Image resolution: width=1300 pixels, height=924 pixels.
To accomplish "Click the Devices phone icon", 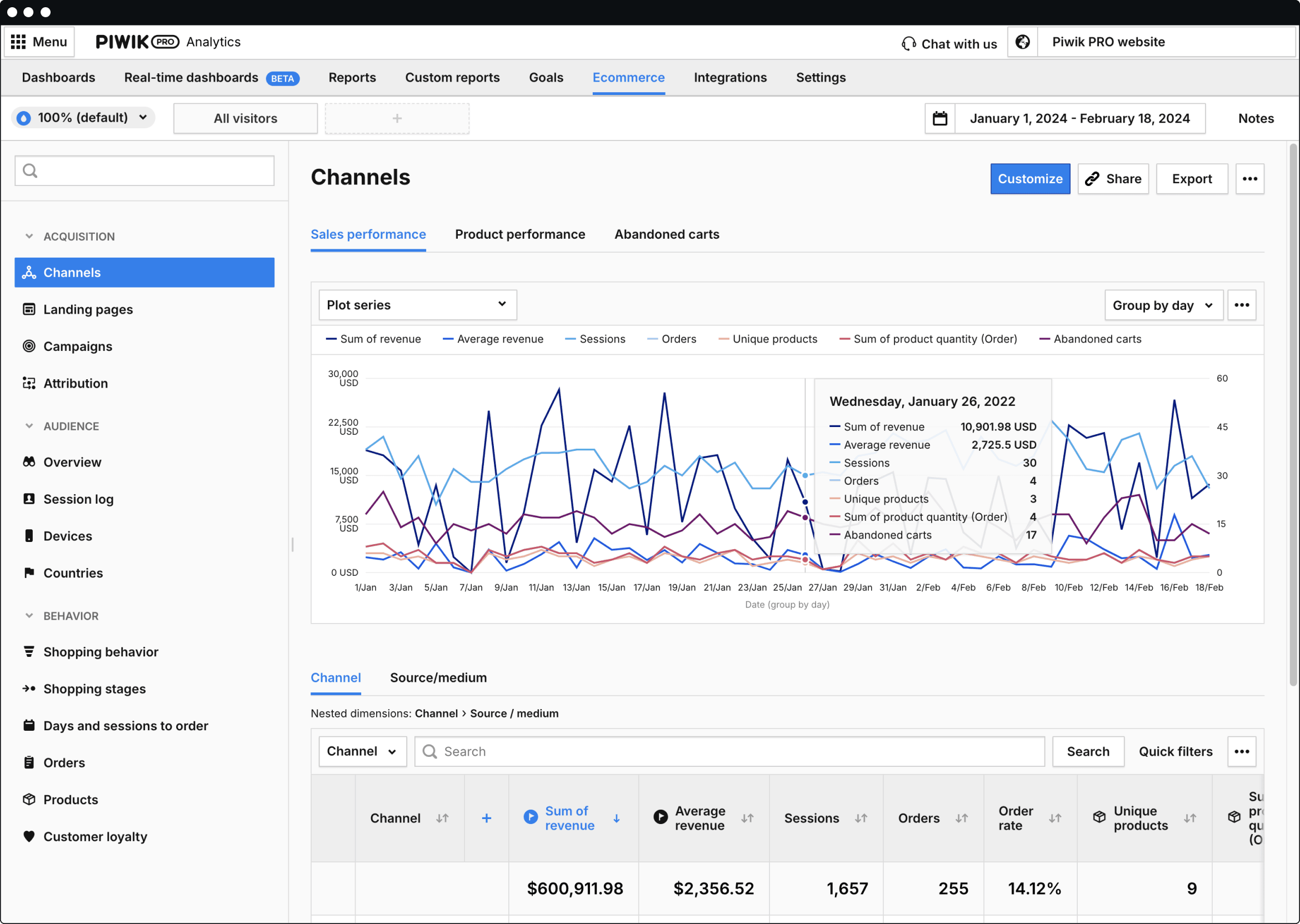I will pyautogui.click(x=29, y=536).
